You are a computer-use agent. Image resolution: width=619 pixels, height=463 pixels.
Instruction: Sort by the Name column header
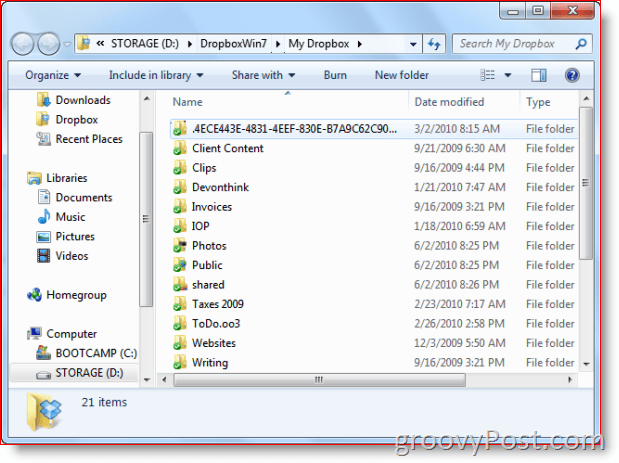[x=188, y=102]
